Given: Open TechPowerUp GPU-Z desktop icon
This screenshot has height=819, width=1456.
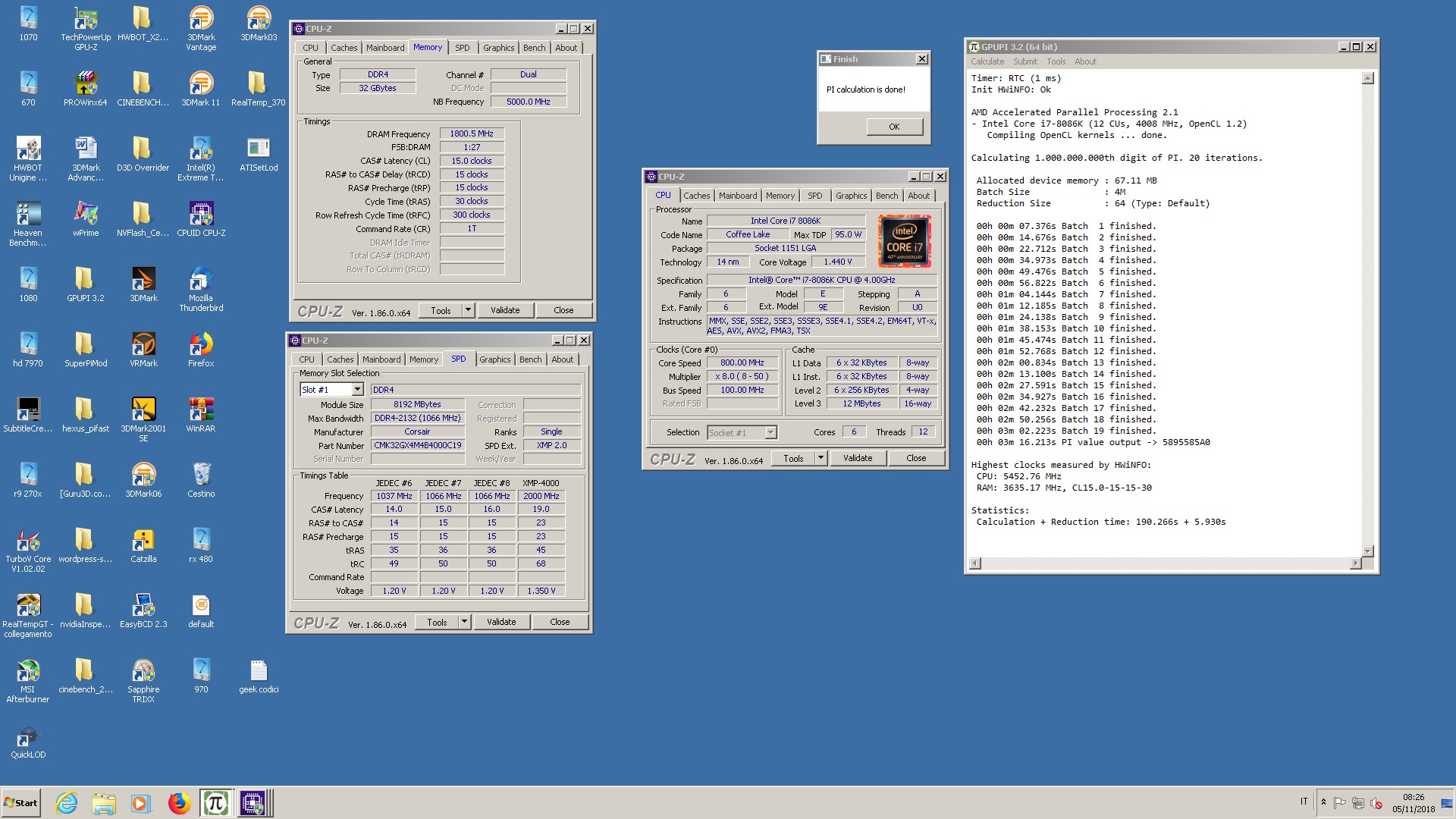Looking at the screenshot, I should [86, 29].
